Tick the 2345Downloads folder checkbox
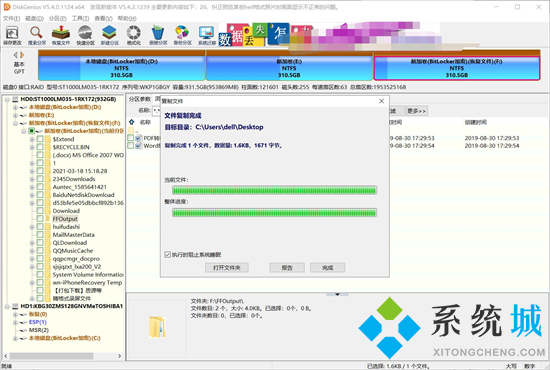Viewport: 550px width, 370px height. pos(40,179)
